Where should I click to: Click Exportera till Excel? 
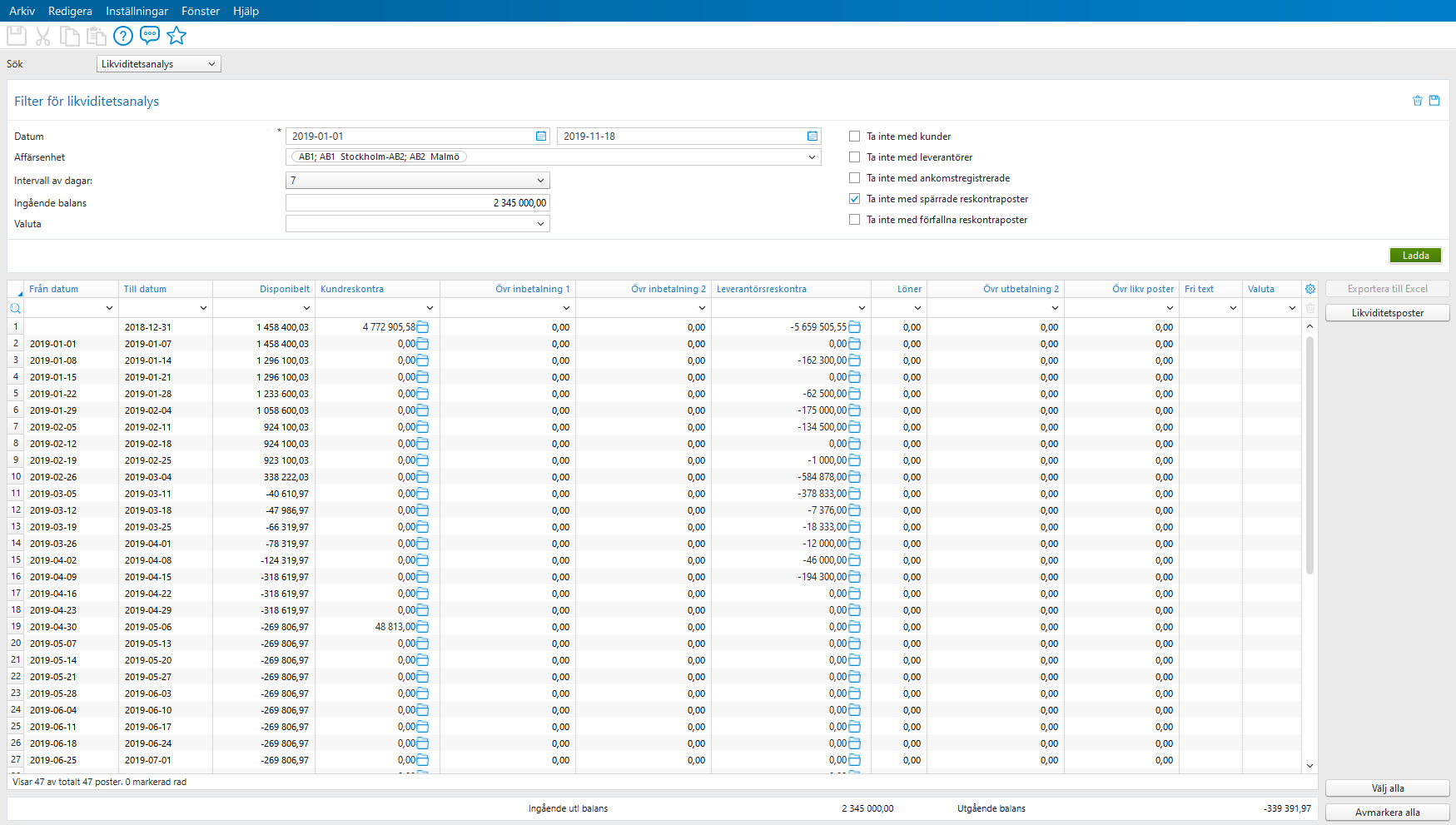pyautogui.click(x=1387, y=288)
